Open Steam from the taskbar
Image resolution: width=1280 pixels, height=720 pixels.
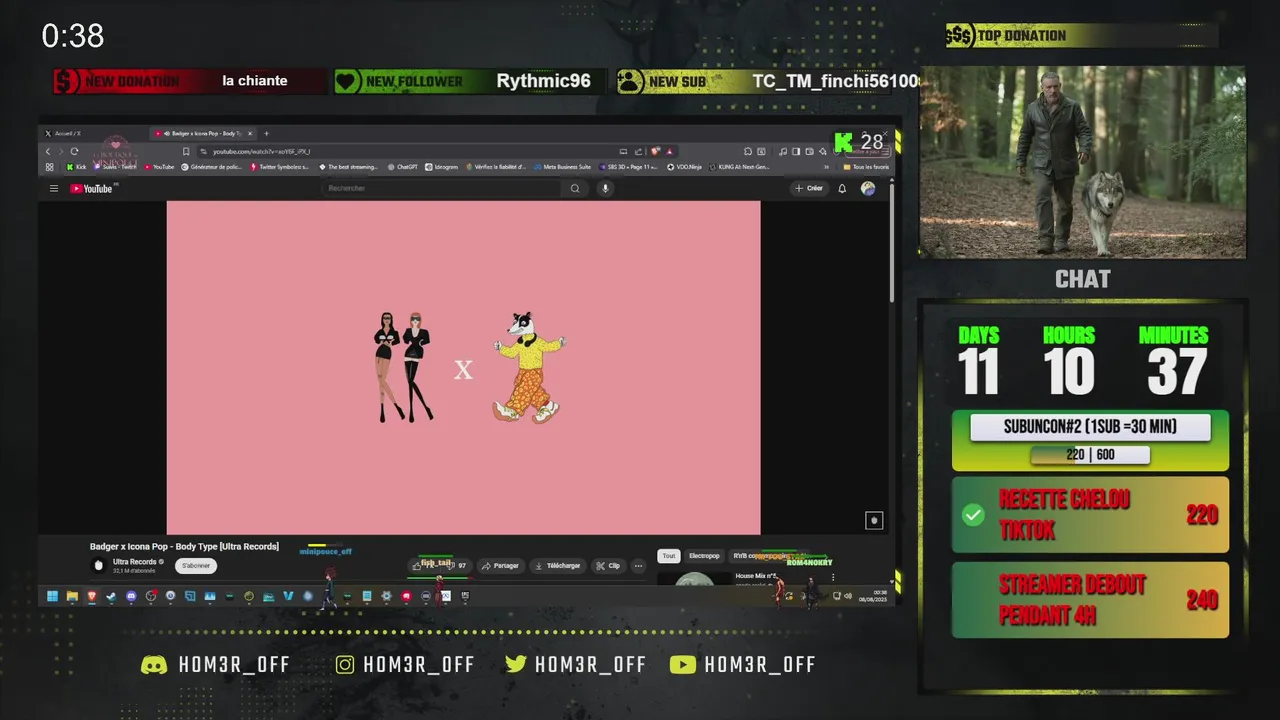point(111,596)
